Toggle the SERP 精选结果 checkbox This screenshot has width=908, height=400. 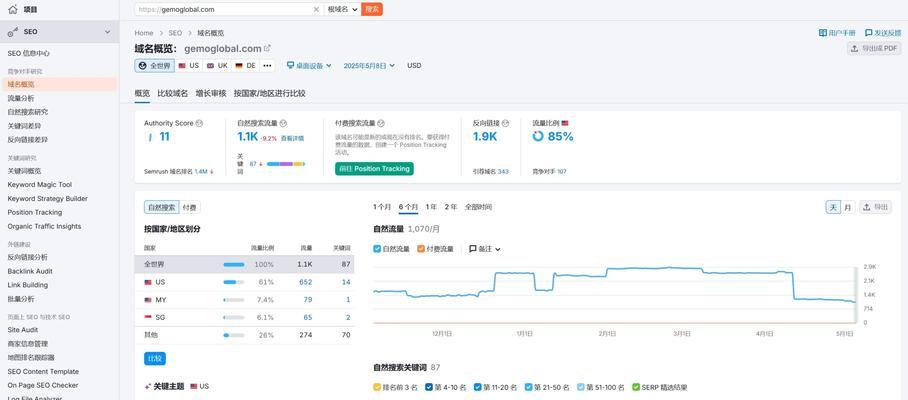[636, 387]
